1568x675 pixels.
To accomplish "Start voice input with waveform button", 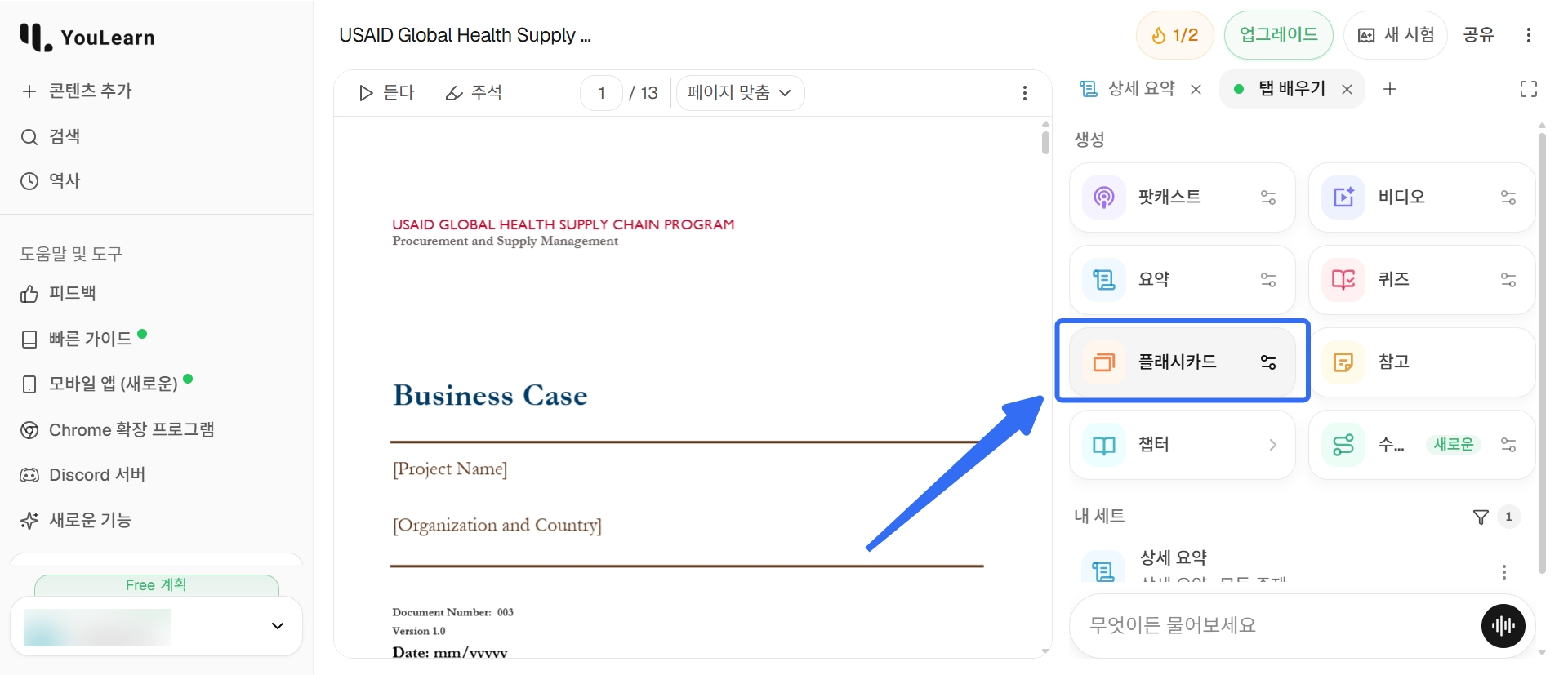I will click(x=1503, y=626).
